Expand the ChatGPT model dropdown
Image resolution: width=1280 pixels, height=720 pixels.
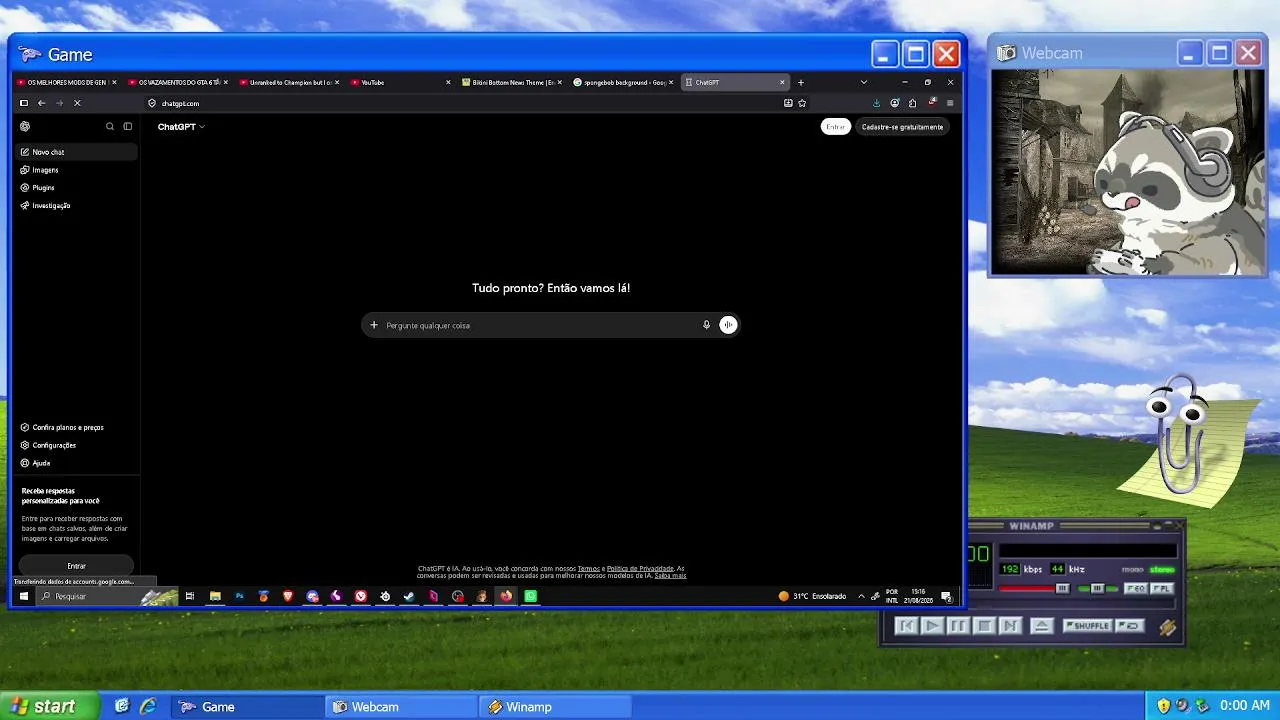tap(181, 127)
